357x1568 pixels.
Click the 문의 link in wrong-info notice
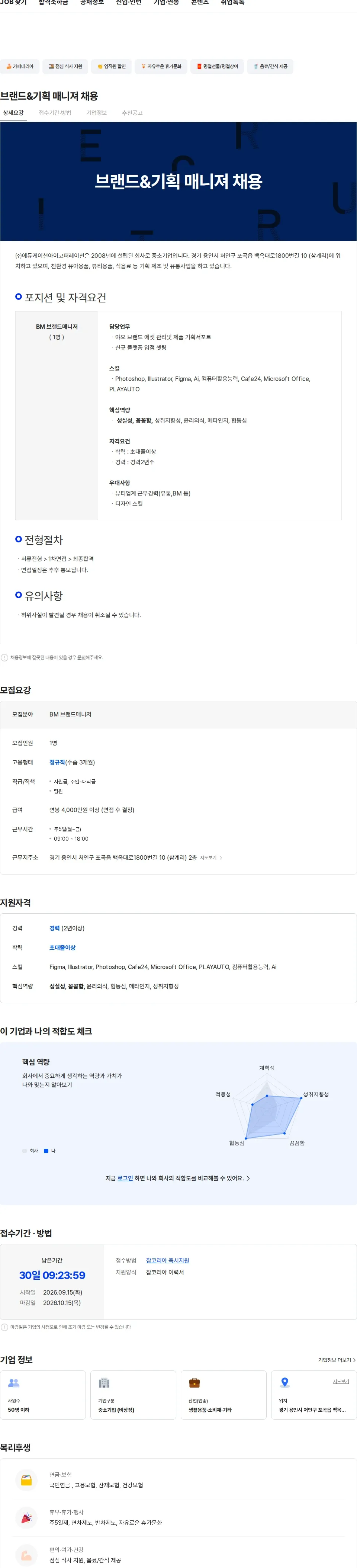(x=81, y=657)
